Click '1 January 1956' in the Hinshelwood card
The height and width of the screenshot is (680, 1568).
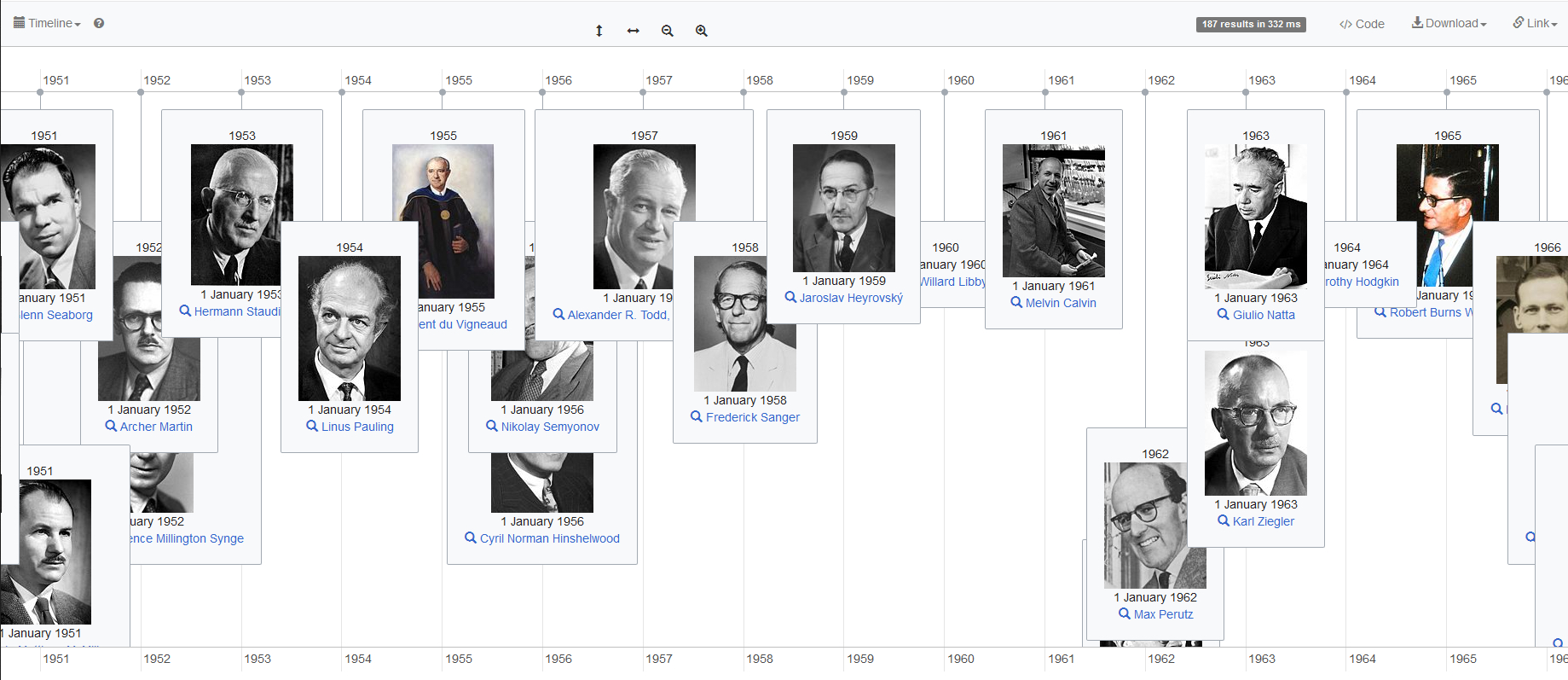click(x=542, y=521)
